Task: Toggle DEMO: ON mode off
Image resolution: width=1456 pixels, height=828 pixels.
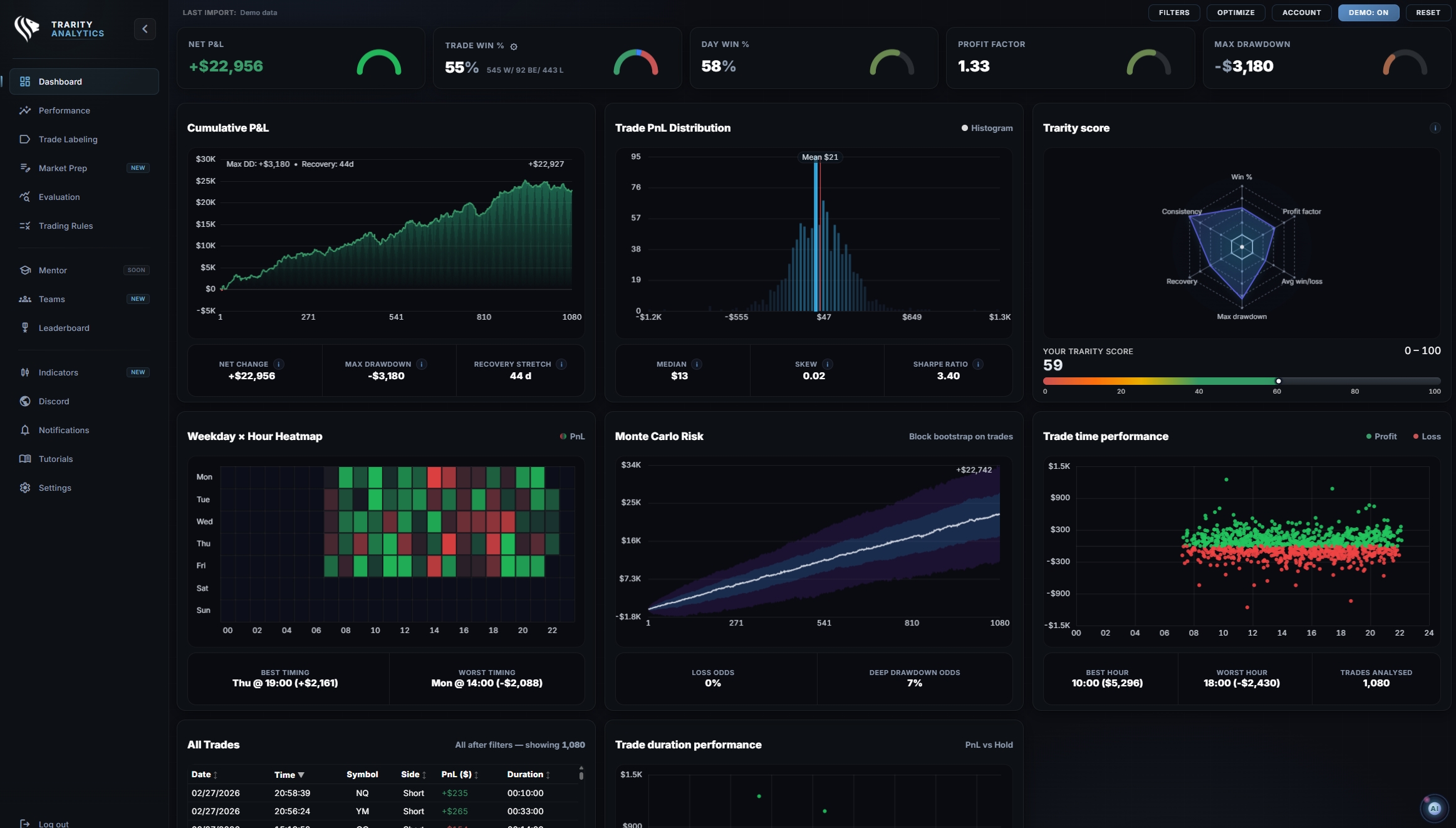Action: [1368, 13]
